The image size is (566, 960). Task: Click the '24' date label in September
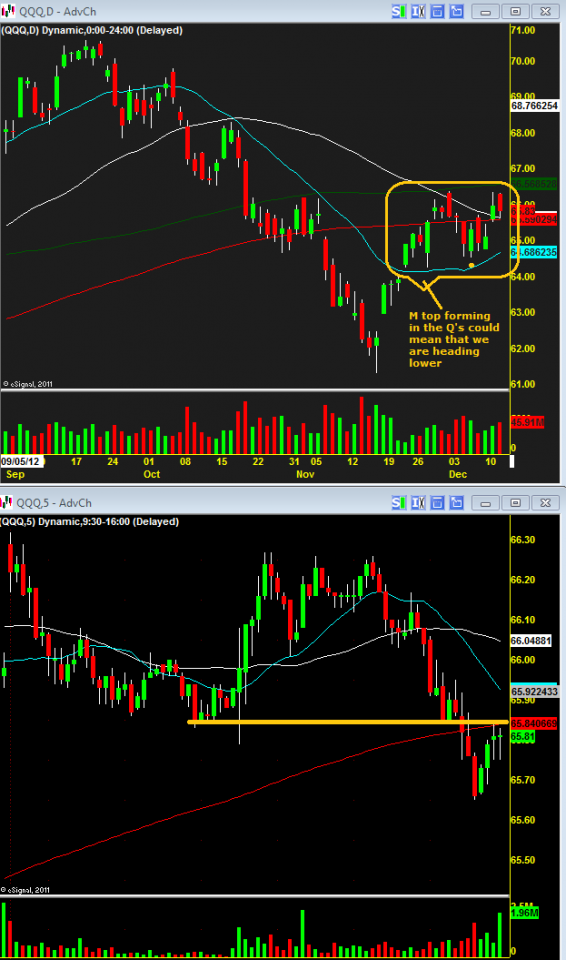coord(113,462)
